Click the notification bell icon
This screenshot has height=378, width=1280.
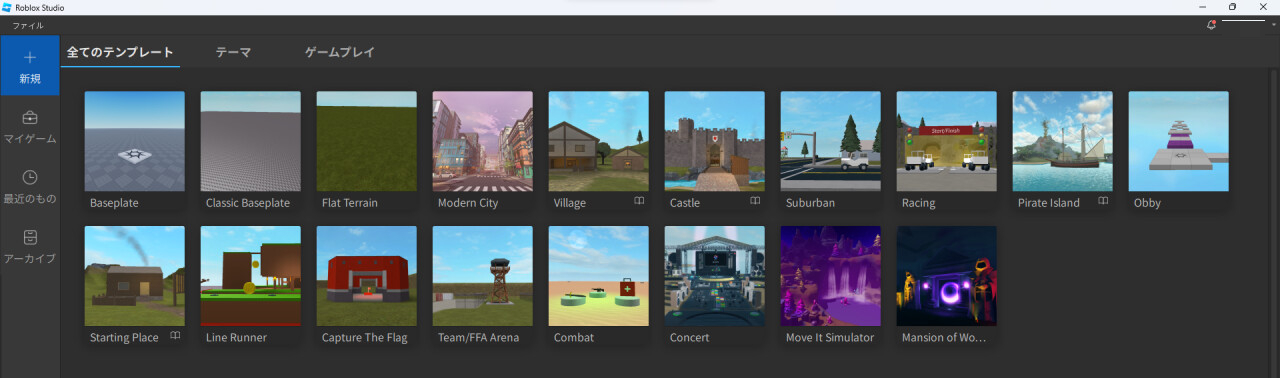coord(1212,25)
